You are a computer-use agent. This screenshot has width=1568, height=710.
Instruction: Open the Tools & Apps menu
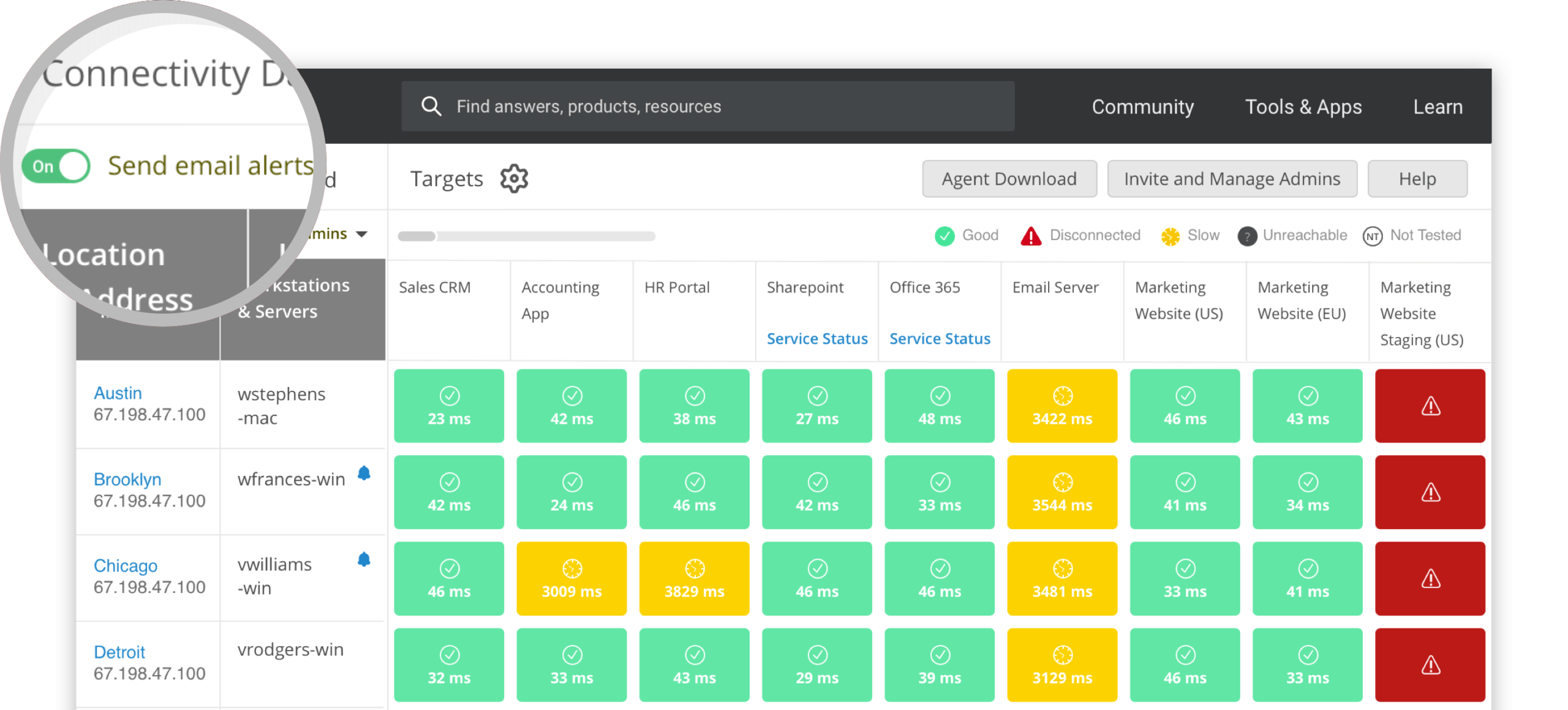tap(1303, 107)
